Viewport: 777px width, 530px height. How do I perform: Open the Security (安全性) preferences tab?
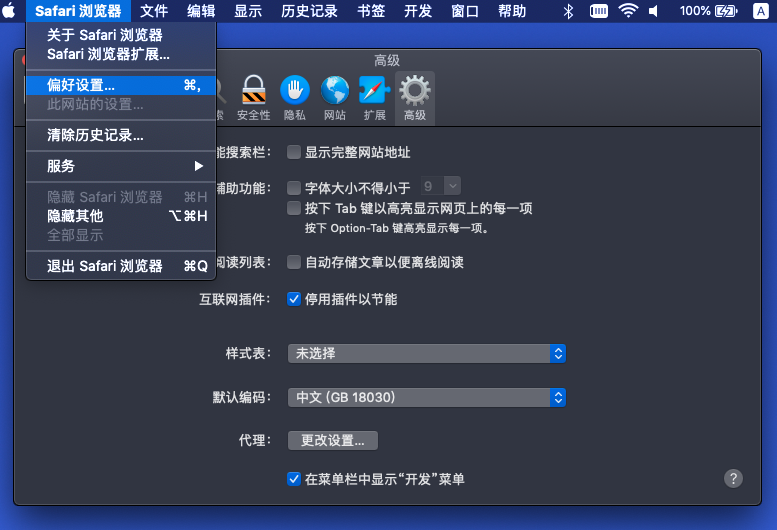point(253,98)
